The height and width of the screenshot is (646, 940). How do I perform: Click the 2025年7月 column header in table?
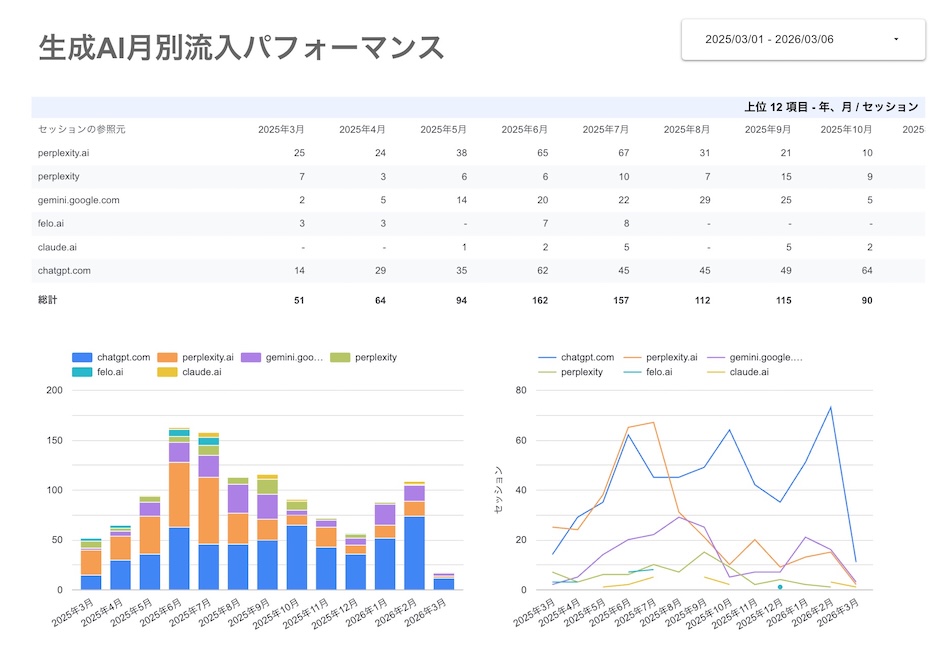pyautogui.click(x=605, y=129)
